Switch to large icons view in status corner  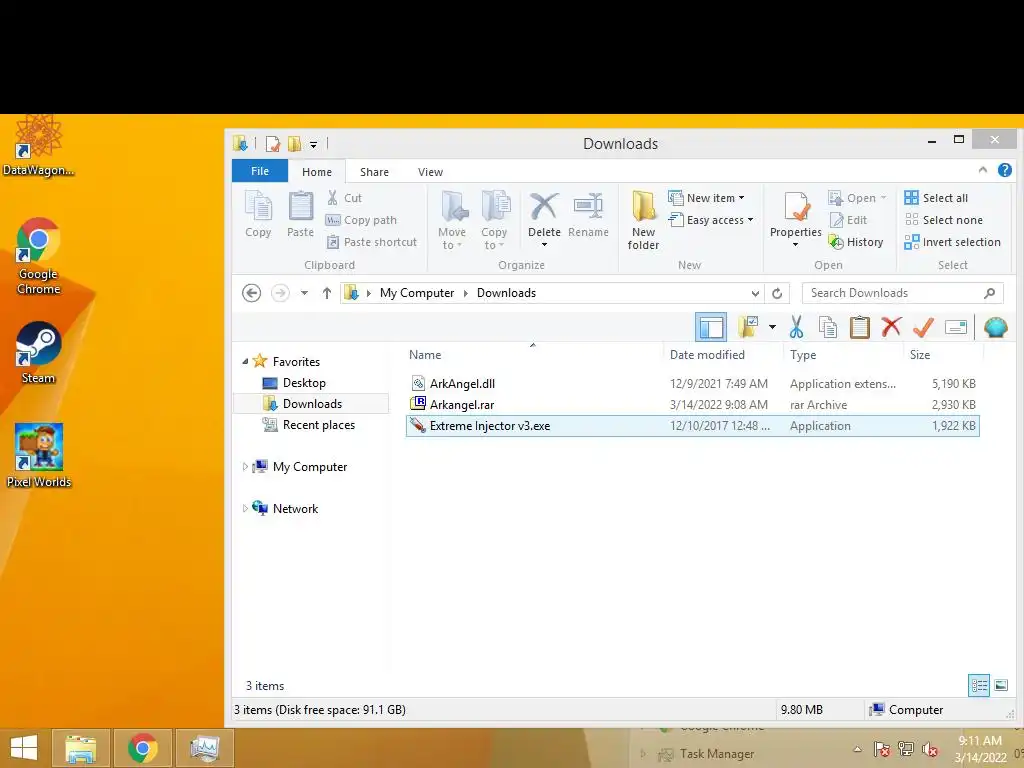[x=1000, y=686]
